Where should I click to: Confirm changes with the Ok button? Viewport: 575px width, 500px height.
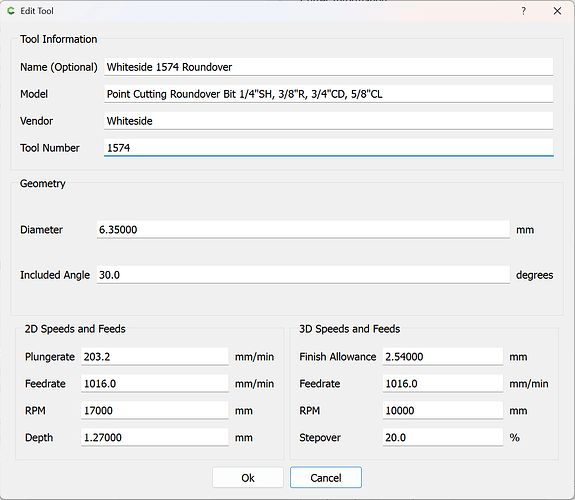coord(248,478)
